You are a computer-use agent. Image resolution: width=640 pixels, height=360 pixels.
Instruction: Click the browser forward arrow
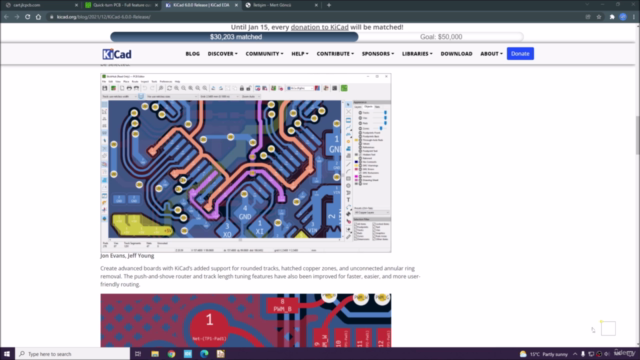[x=17, y=17]
